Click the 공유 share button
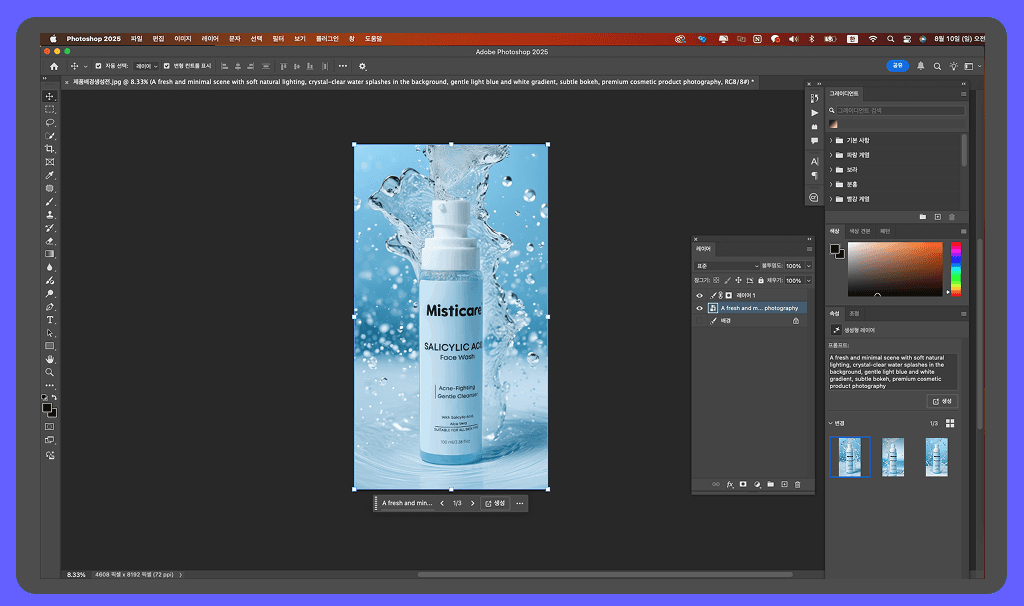 click(x=897, y=65)
